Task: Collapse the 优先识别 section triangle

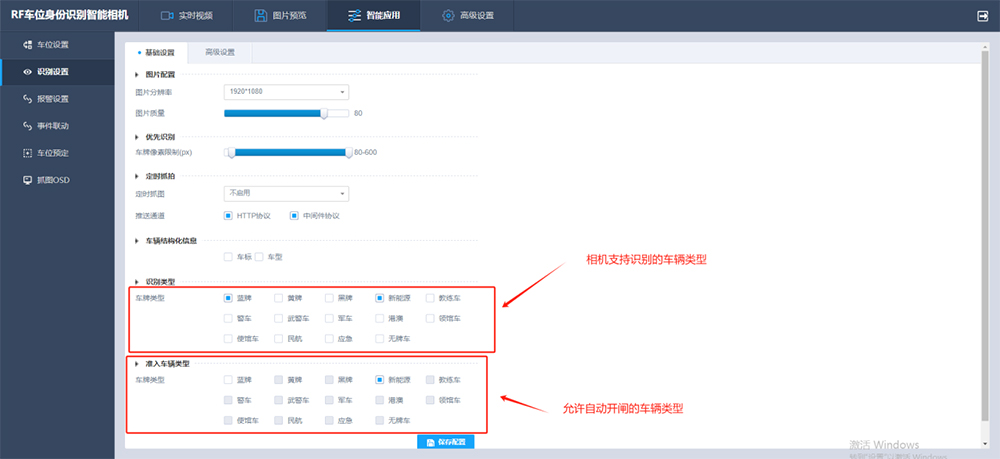Action: click(x=137, y=137)
